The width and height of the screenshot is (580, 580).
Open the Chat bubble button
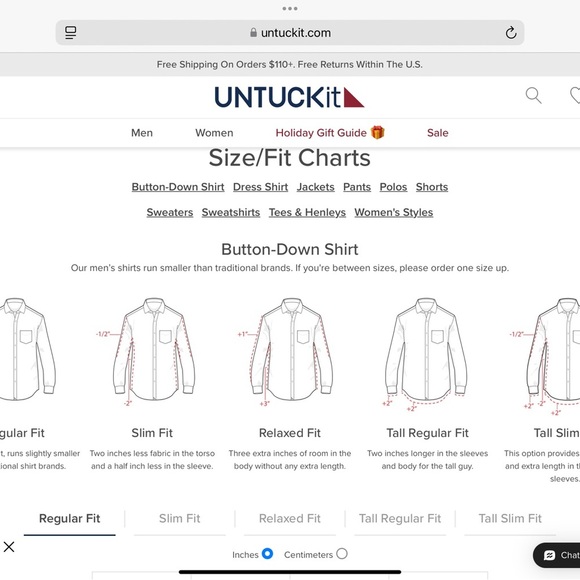click(x=558, y=555)
